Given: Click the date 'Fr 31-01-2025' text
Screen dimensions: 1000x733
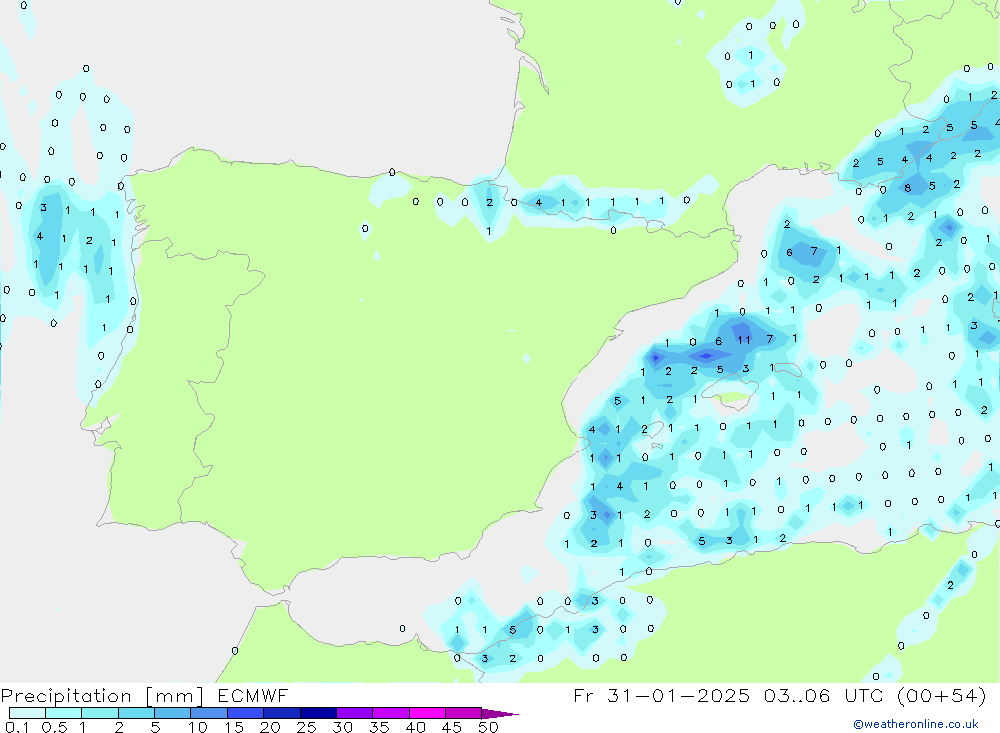Looking at the screenshot, I should pyautogui.click(x=661, y=696).
